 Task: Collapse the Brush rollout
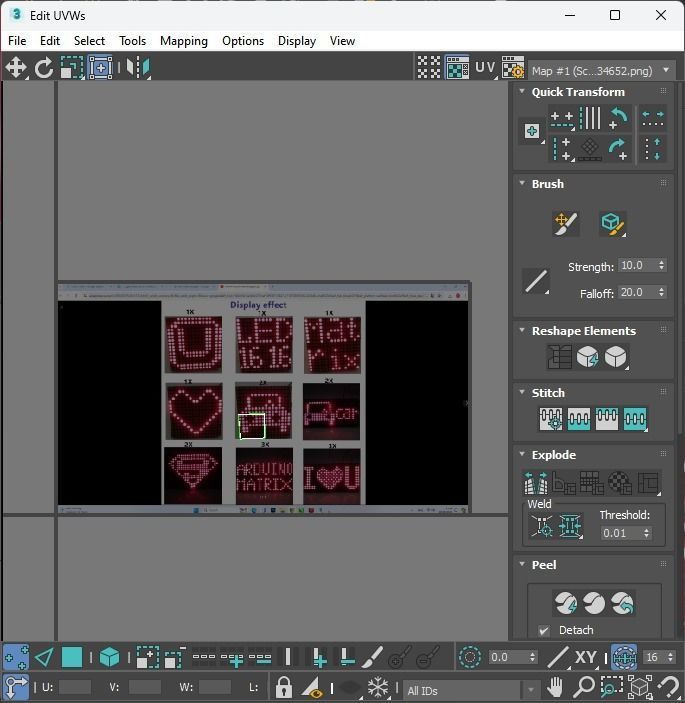coord(522,183)
